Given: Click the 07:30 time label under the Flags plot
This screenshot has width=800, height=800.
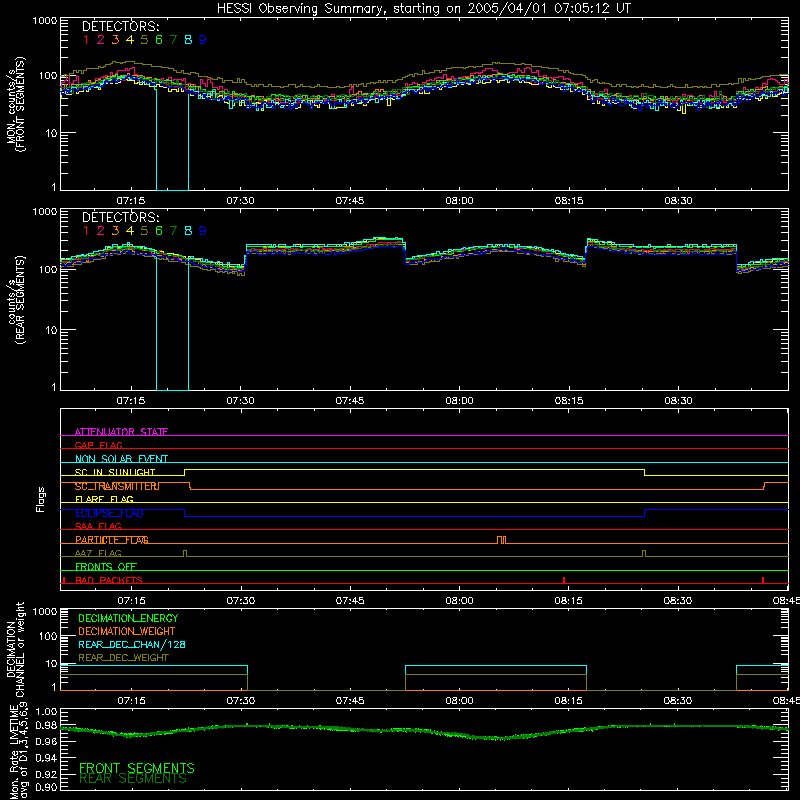Looking at the screenshot, I should coord(241,601).
